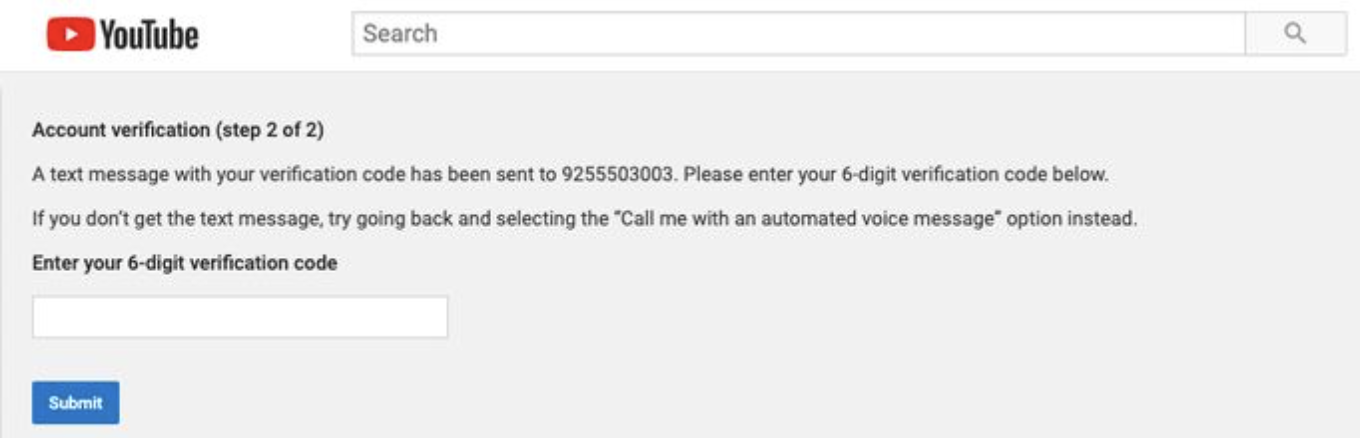The image size is (1360, 438).
Task: Click the blue Submit button
Action: (76, 402)
